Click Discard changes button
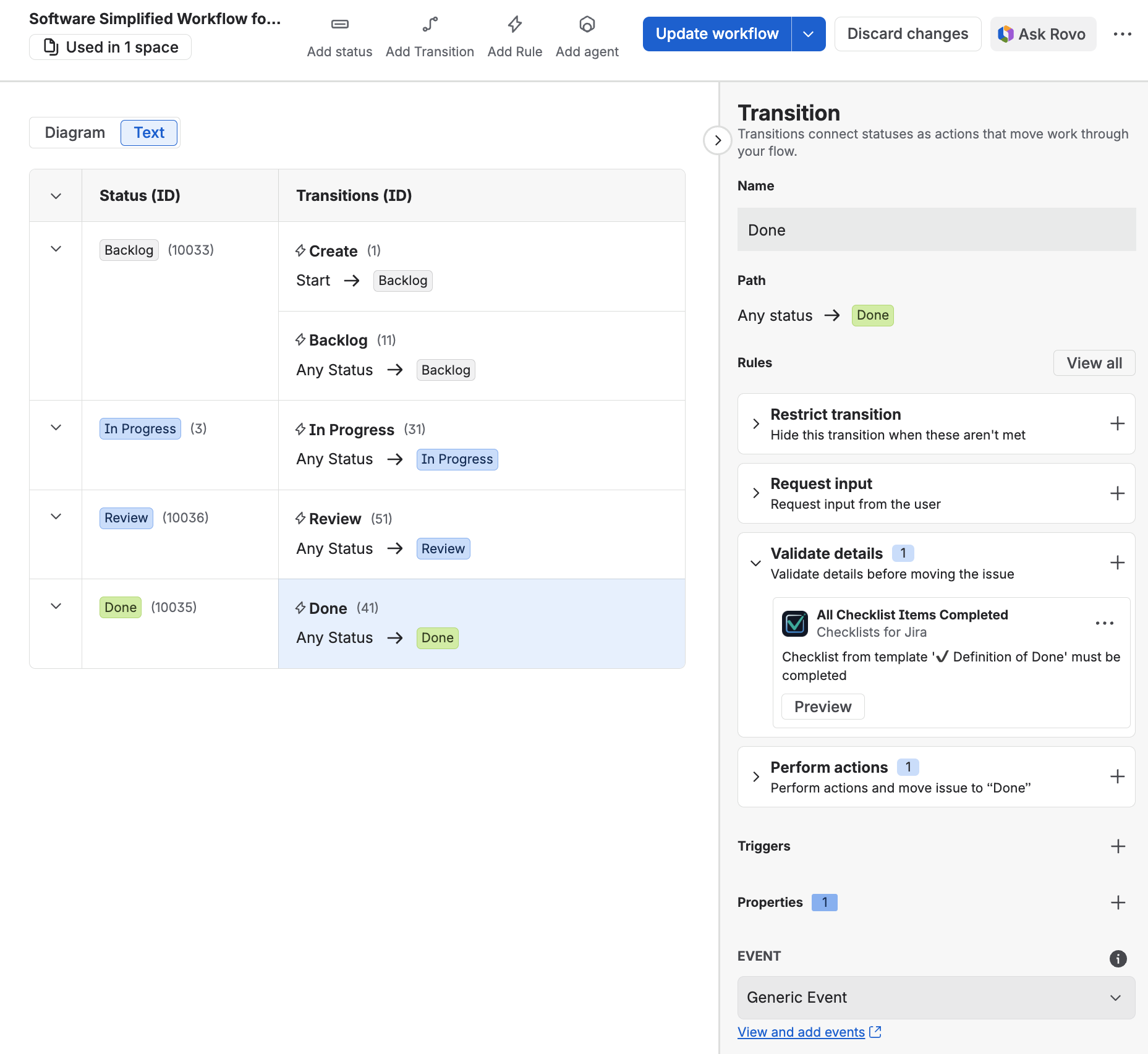1148x1054 pixels. click(x=908, y=34)
